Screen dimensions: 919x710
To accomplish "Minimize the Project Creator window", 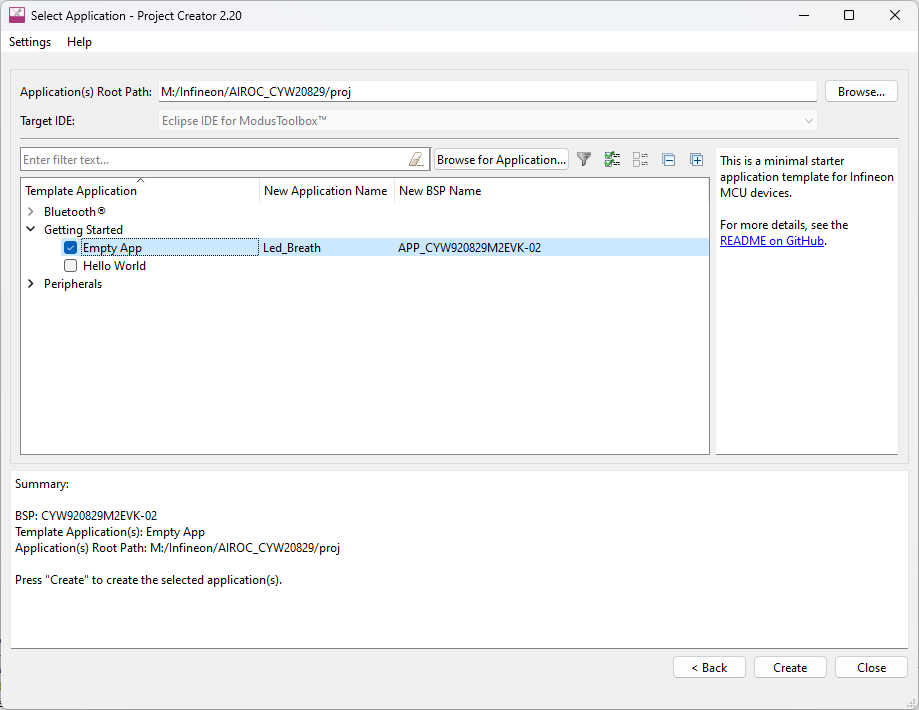I will pyautogui.click(x=804, y=15).
